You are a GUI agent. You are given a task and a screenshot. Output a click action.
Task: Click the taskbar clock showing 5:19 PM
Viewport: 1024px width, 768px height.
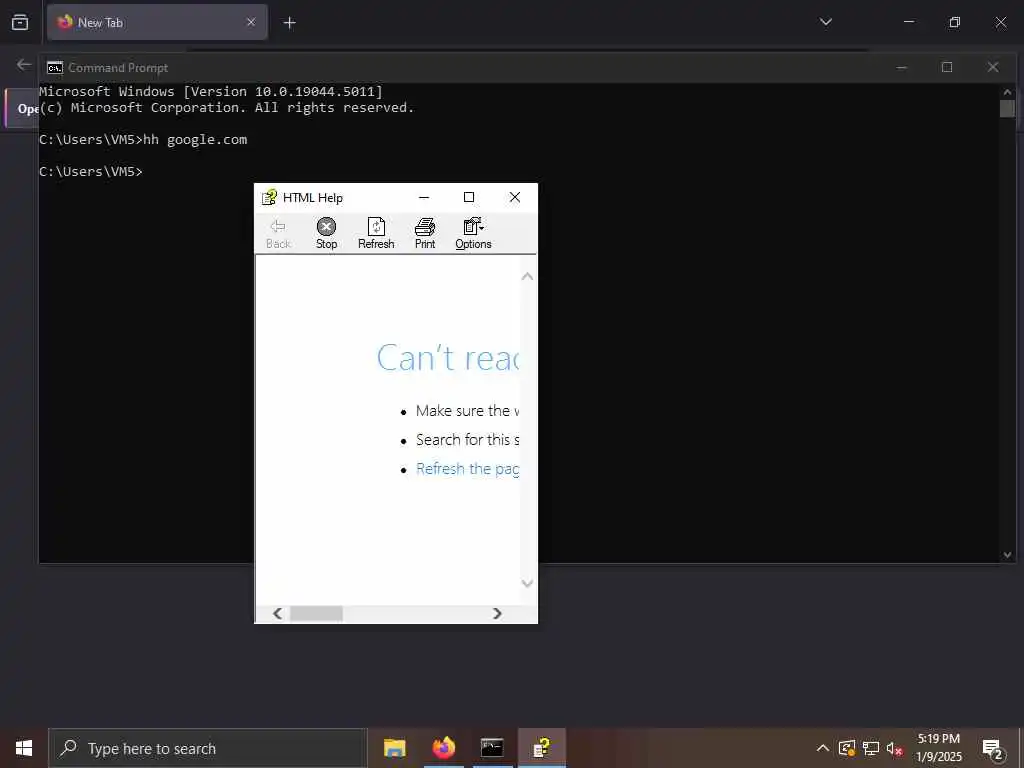[938, 748]
